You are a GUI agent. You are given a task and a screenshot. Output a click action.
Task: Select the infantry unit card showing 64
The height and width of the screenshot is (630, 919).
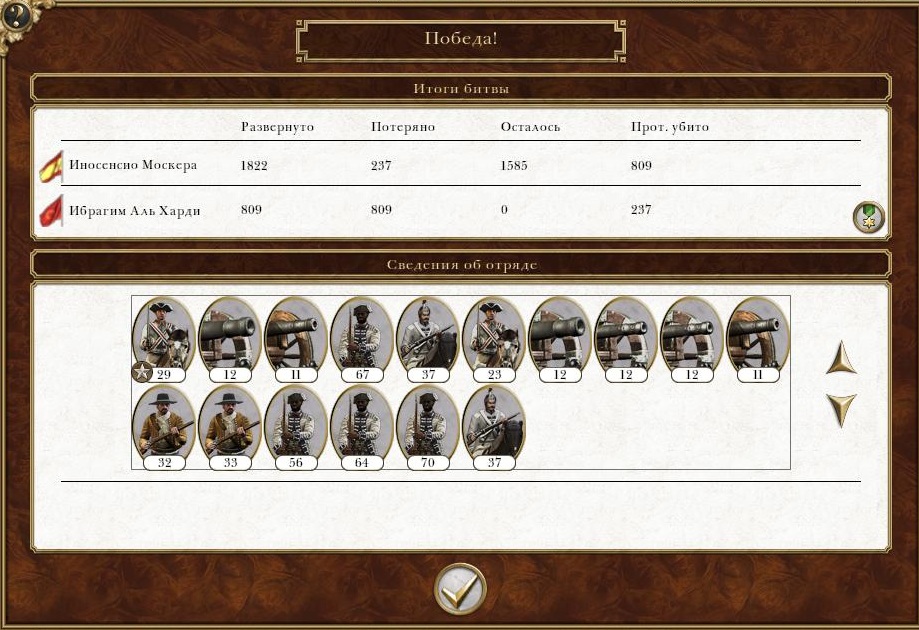(x=362, y=428)
